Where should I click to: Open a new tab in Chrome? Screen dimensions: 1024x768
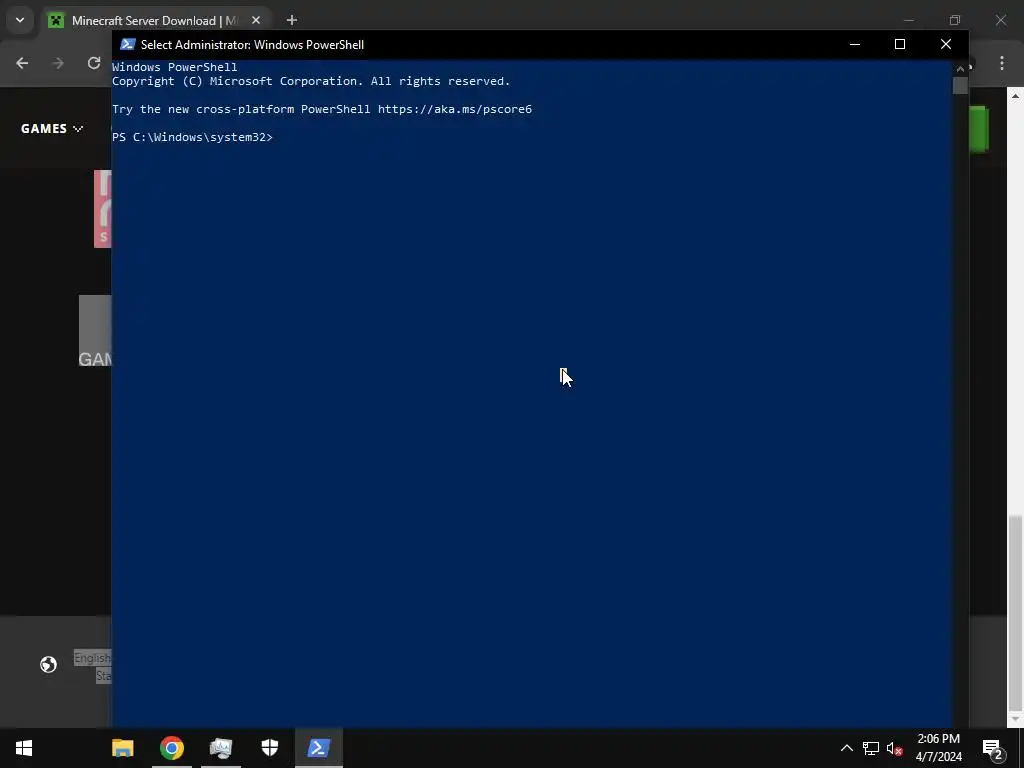point(292,20)
